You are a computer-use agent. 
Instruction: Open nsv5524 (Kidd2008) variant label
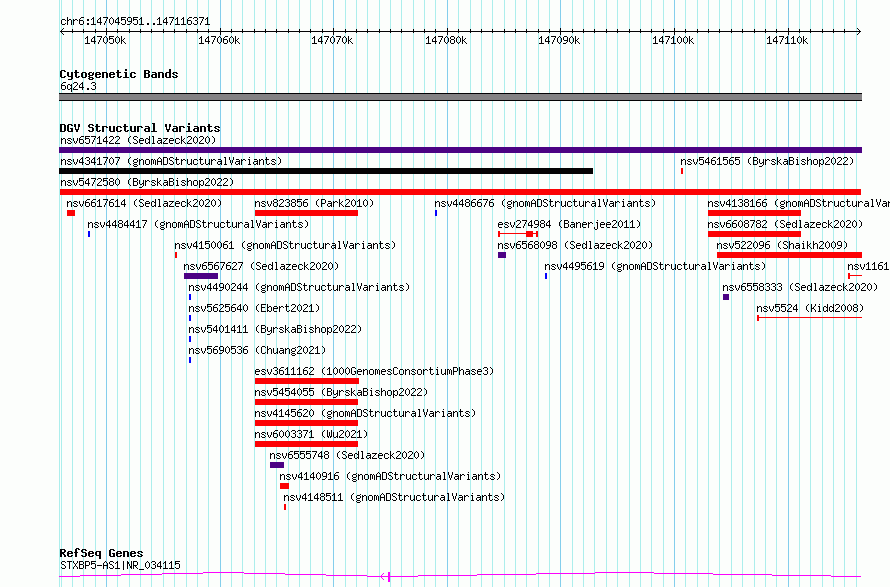[x=810, y=308]
